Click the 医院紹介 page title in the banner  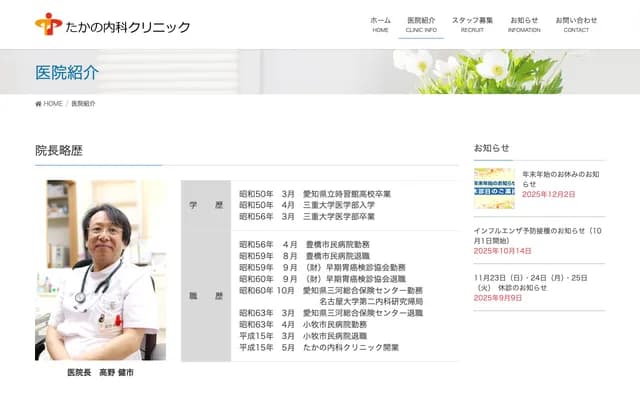(67, 73)
